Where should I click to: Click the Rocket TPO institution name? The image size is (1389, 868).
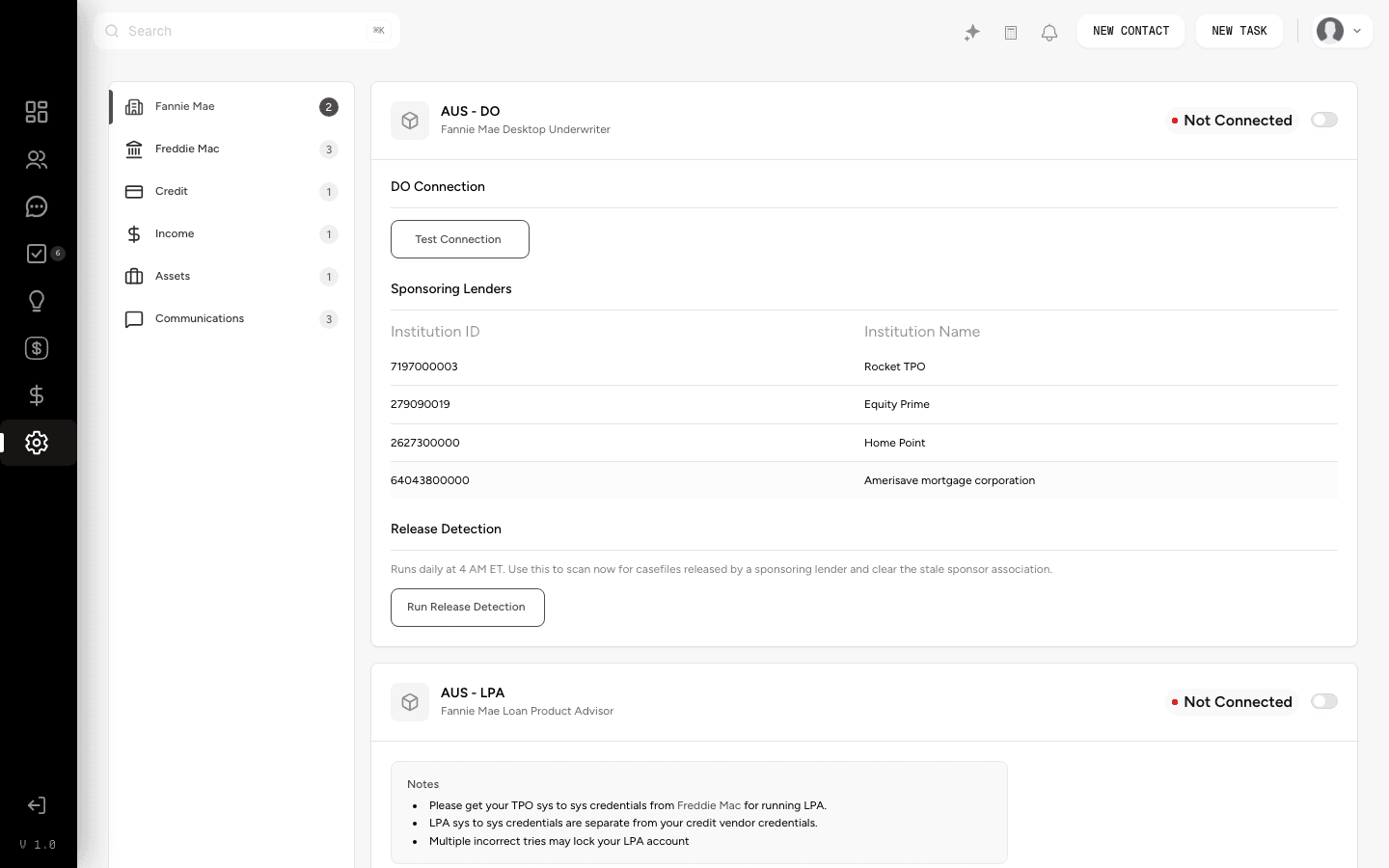[895, 366]
